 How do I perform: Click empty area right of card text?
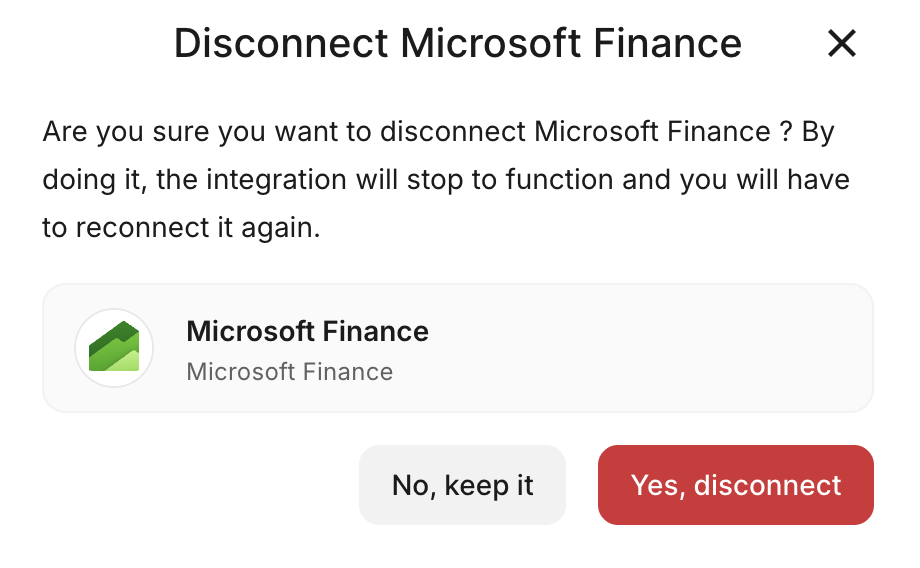pos(650,348)
